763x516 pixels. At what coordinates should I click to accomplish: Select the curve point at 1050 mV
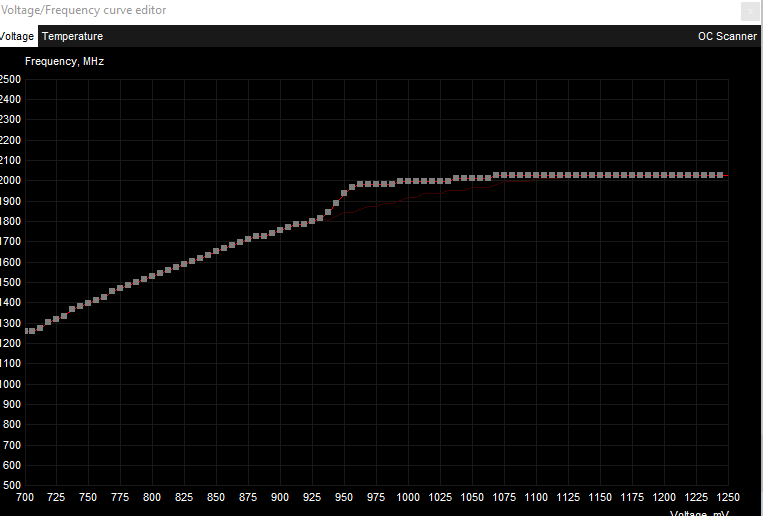[x=472, y=178]
